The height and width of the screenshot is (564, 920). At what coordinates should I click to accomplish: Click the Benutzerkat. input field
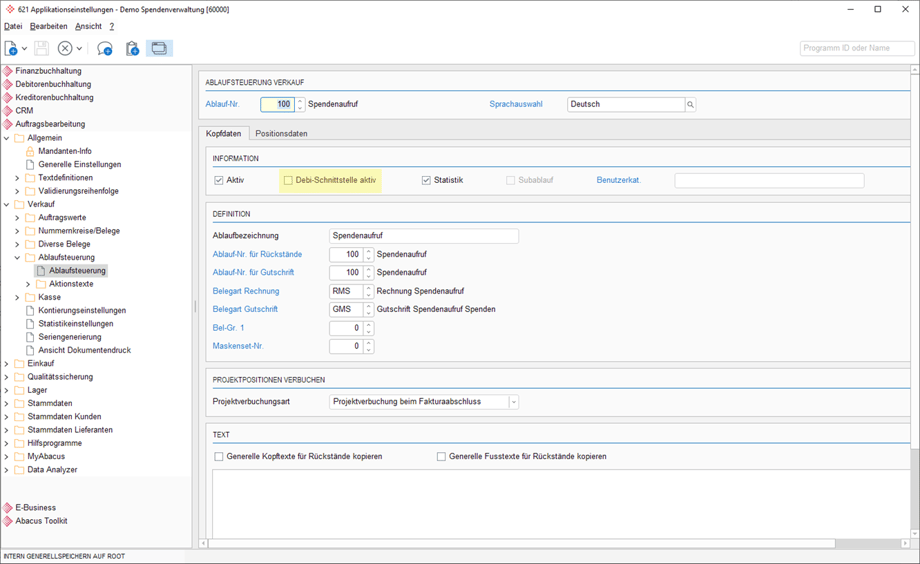click(x=769, y=180)
